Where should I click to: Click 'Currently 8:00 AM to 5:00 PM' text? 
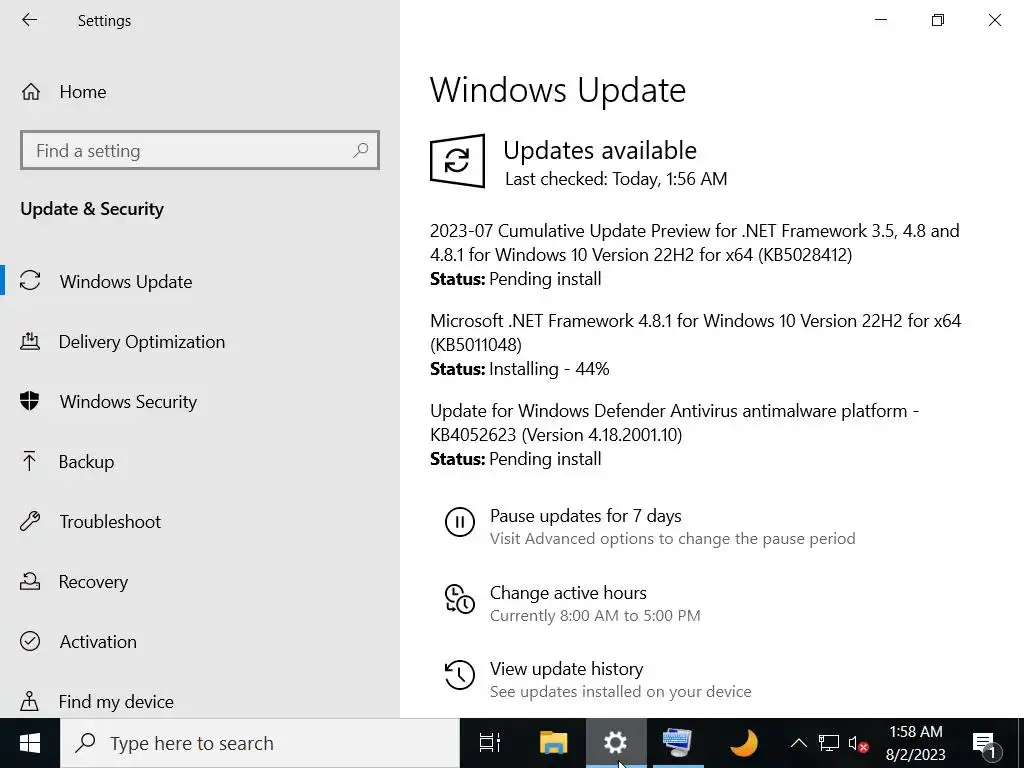tap(595, 616)
